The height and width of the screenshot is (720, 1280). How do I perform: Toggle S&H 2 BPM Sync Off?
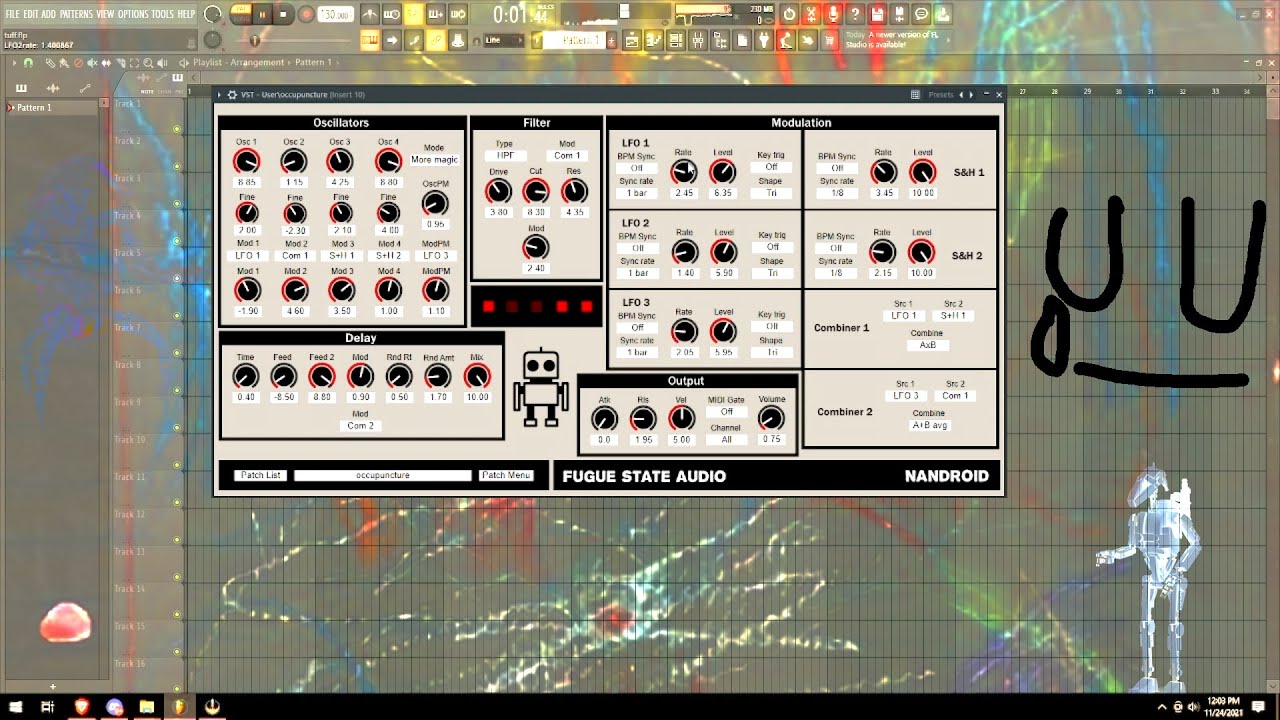pos(837,248)
